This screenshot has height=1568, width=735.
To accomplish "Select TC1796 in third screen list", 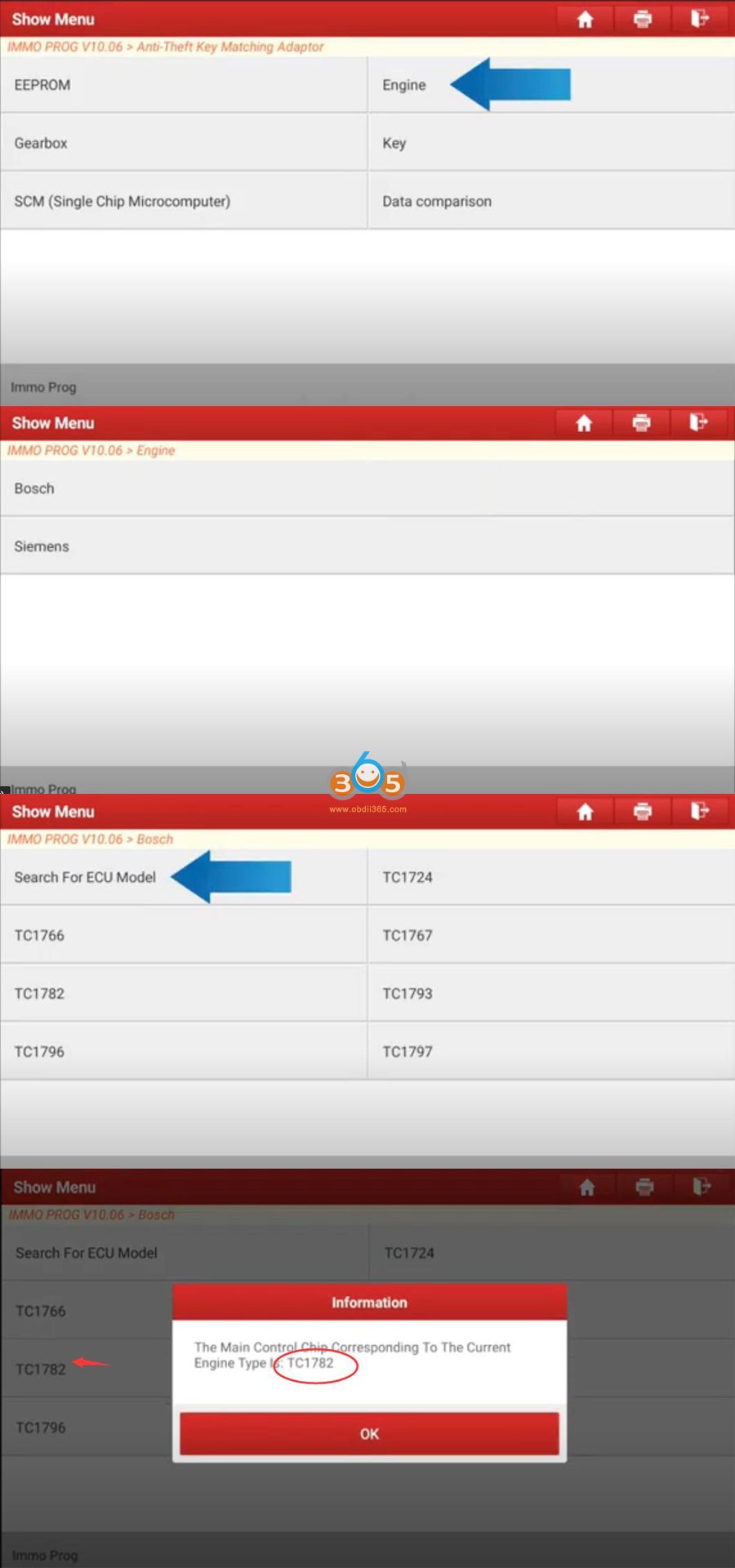I will pyautogui.click(x=184, y=1052).
